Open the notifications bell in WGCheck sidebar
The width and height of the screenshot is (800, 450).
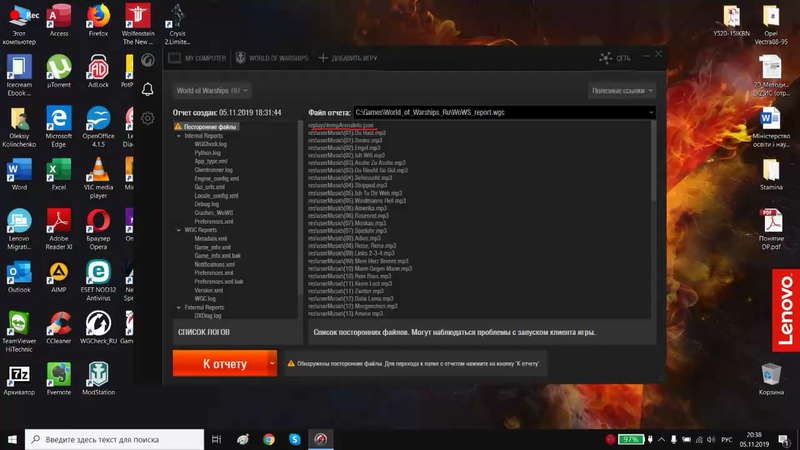(x=147, y=89)
